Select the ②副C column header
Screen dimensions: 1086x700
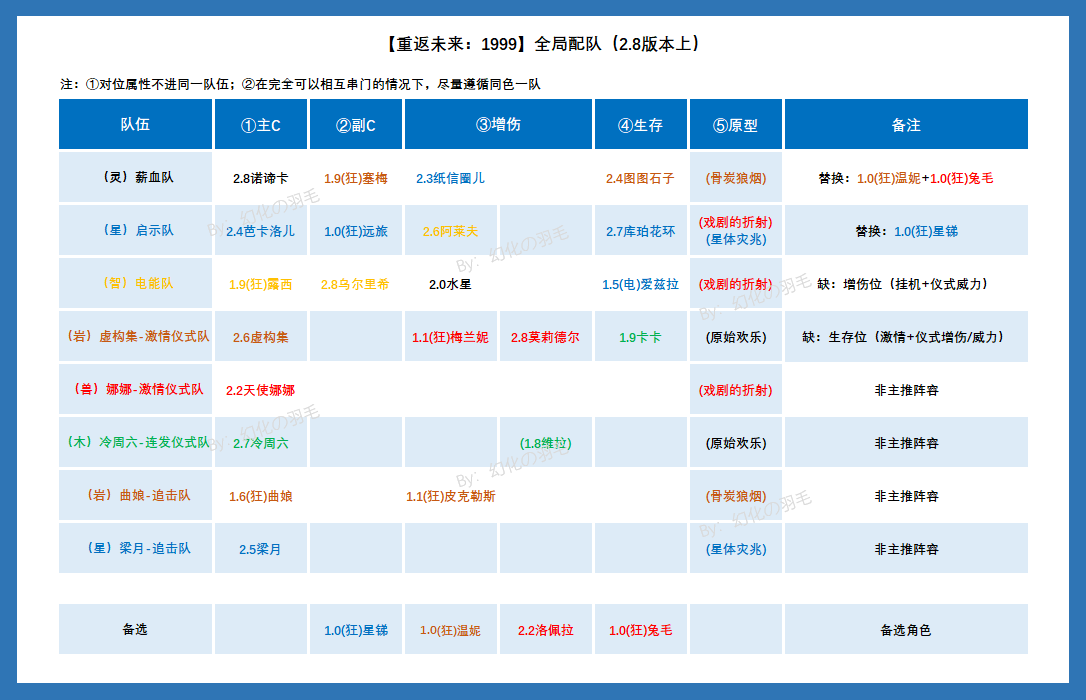[355, 124]
